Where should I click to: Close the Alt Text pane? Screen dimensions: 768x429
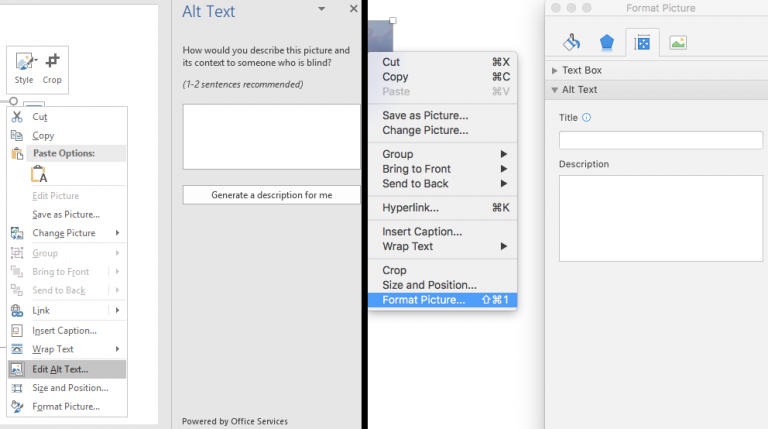[x=353, y=9]
